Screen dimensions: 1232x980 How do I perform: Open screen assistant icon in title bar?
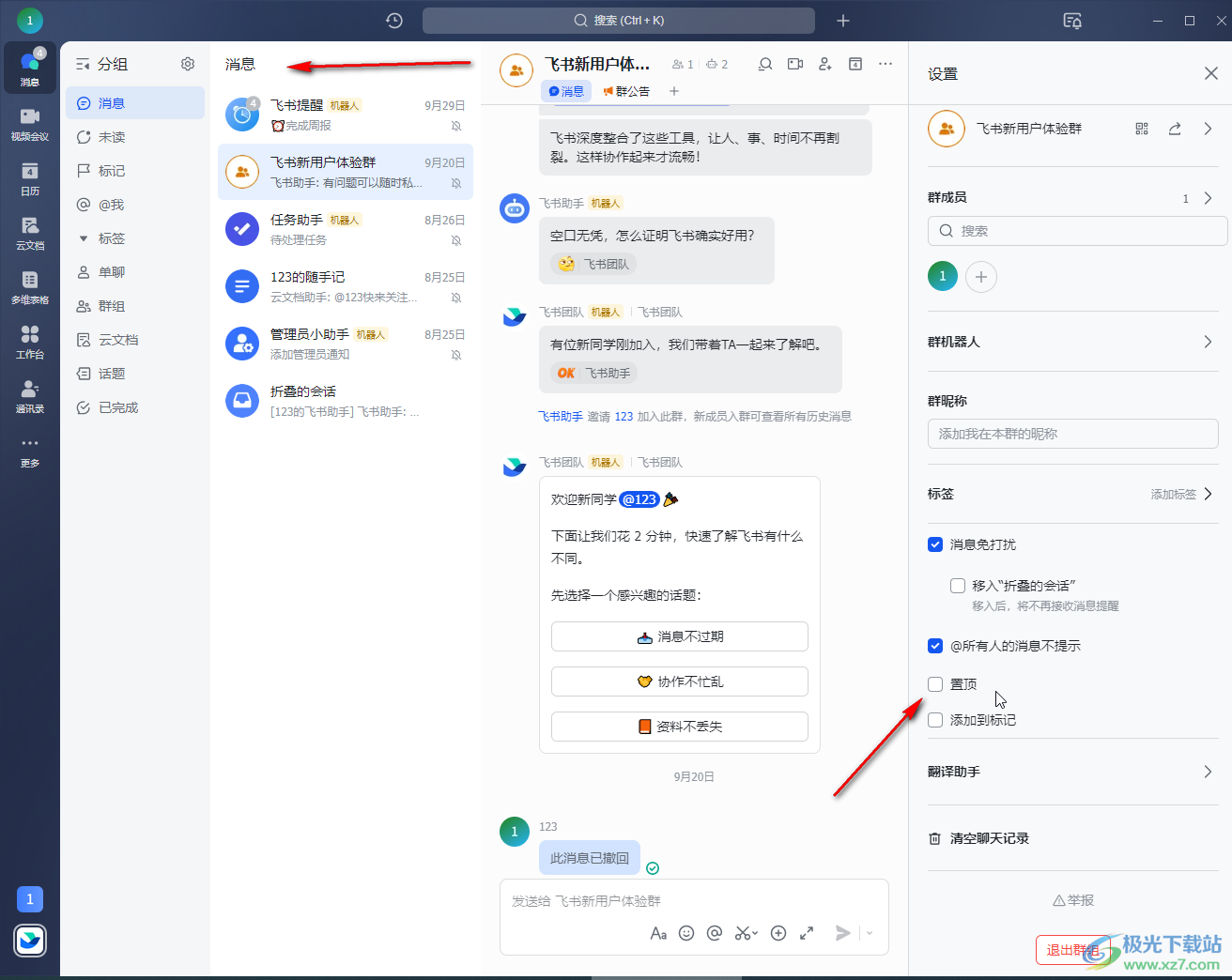(1072, 21)
